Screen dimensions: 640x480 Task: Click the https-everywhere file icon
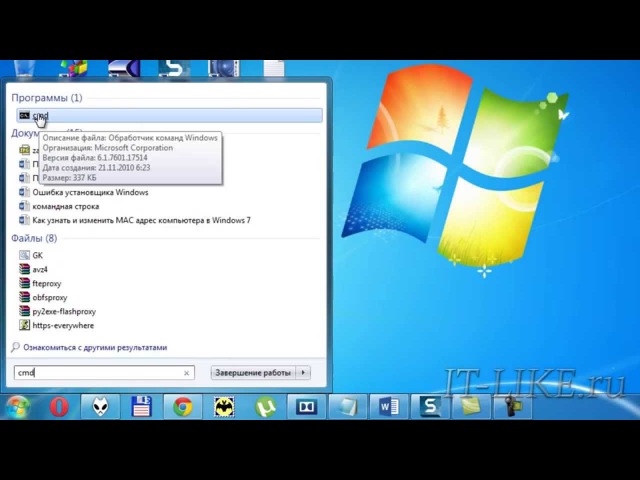click(x=24, y=325)
